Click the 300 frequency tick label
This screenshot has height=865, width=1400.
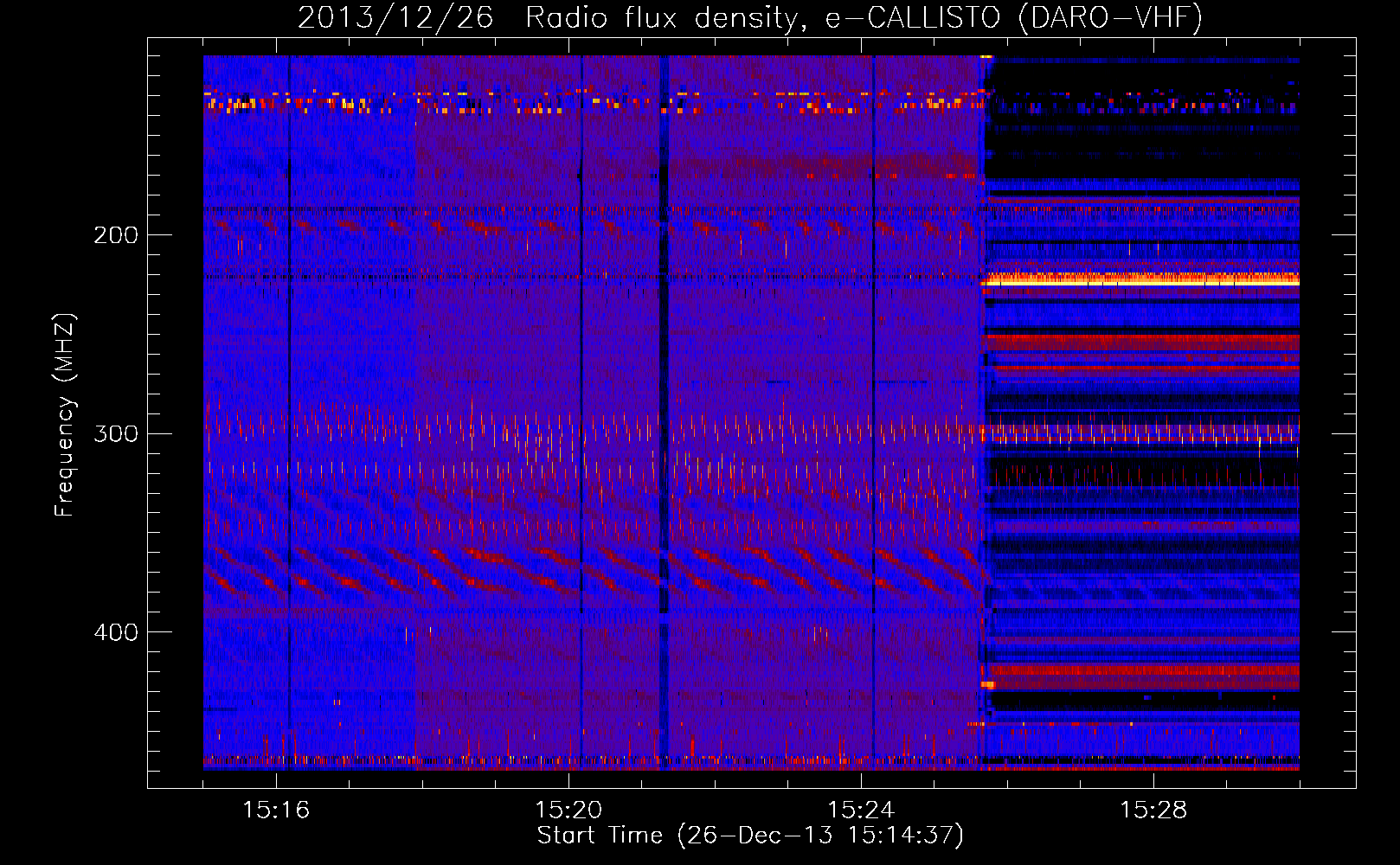click(x=116, y=433)
